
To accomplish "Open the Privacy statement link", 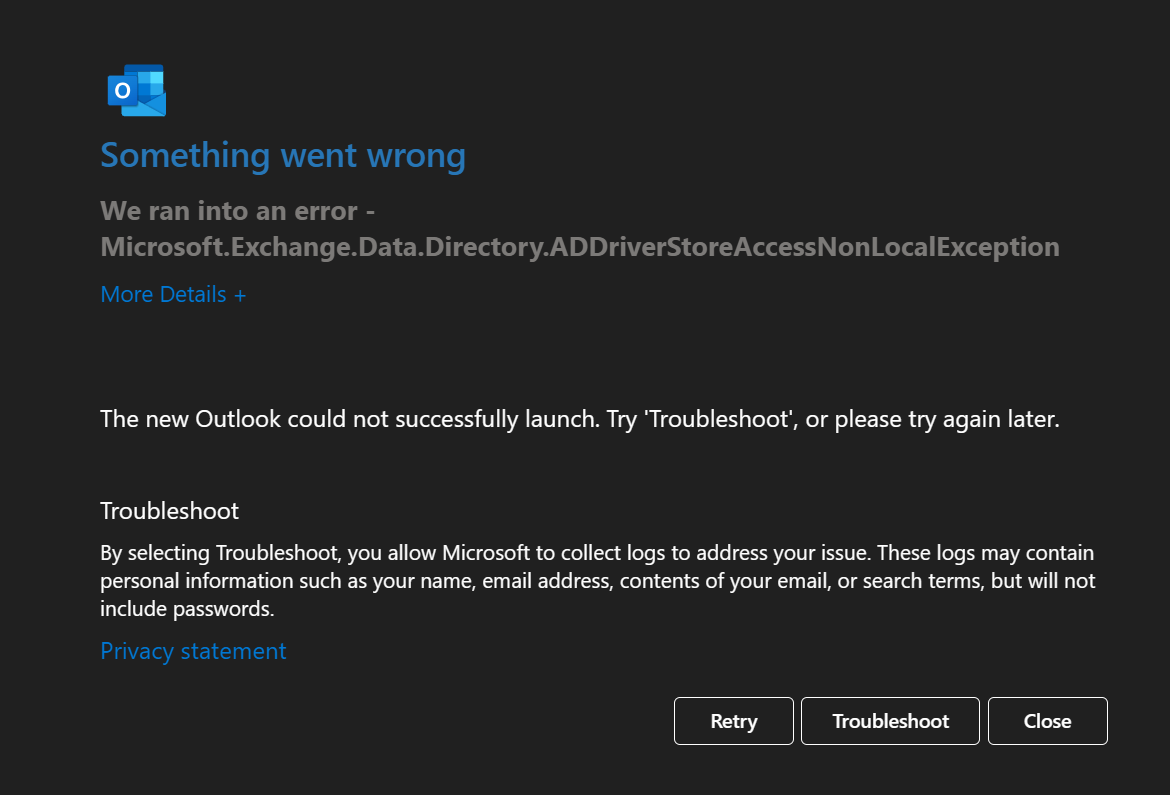I will coord(193,651).
